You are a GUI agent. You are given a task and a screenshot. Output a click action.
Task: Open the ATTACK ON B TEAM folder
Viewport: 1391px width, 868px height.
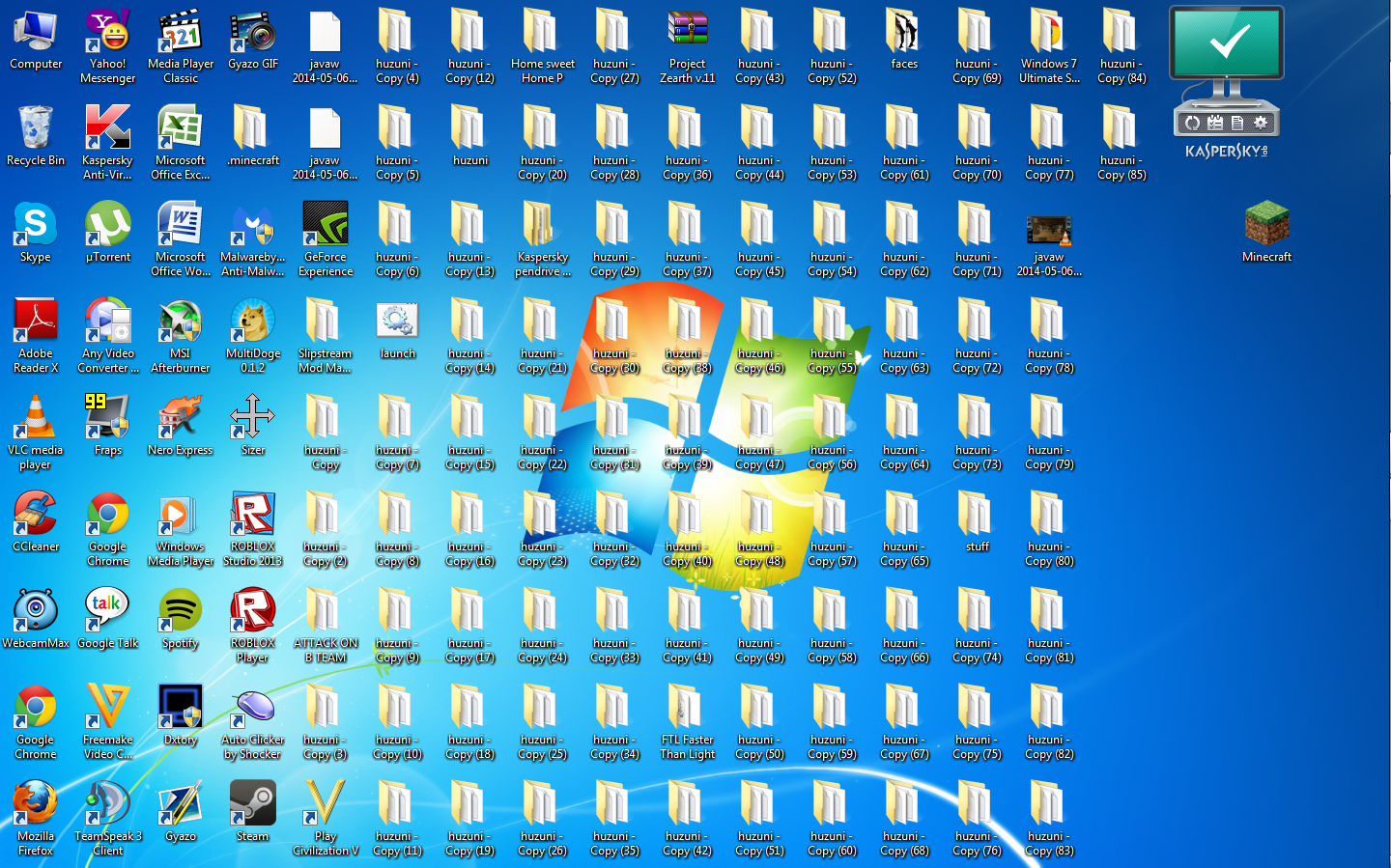(326, 627)
